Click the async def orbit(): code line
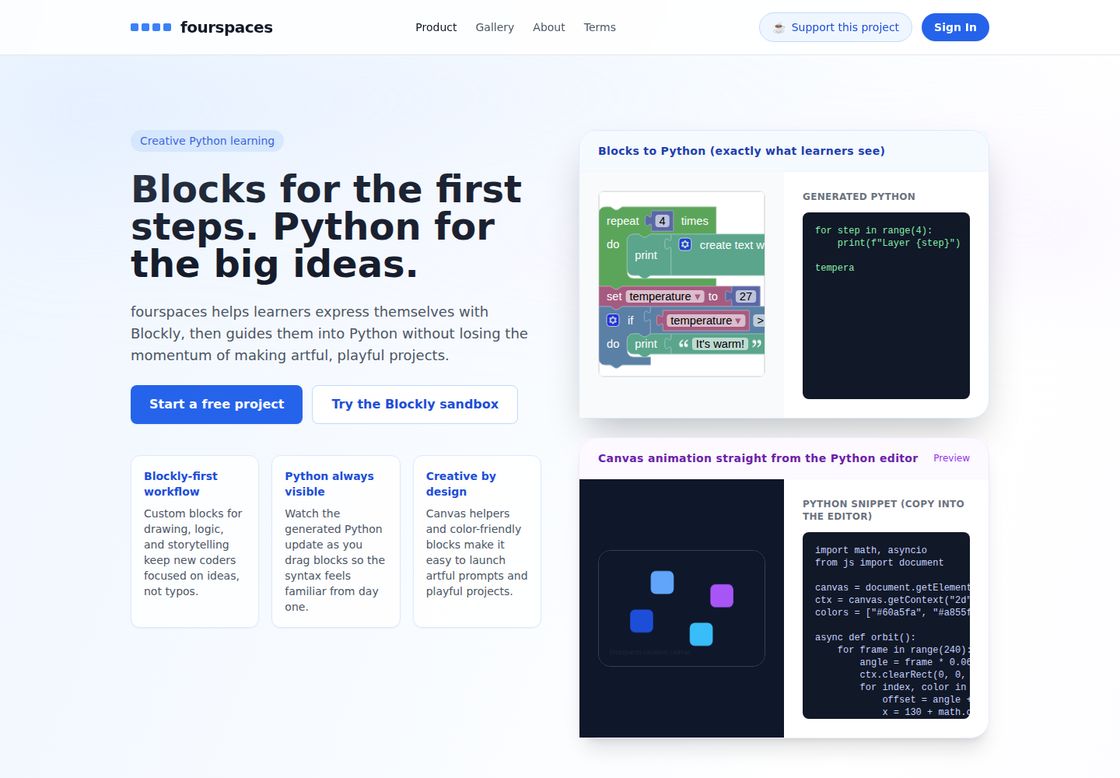 [865, 637]
